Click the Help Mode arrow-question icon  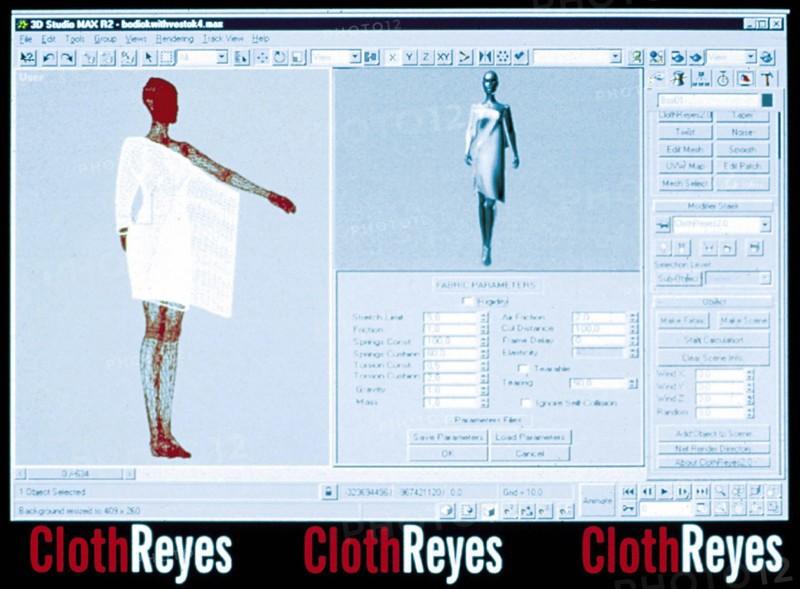click(x=28, y=58)
